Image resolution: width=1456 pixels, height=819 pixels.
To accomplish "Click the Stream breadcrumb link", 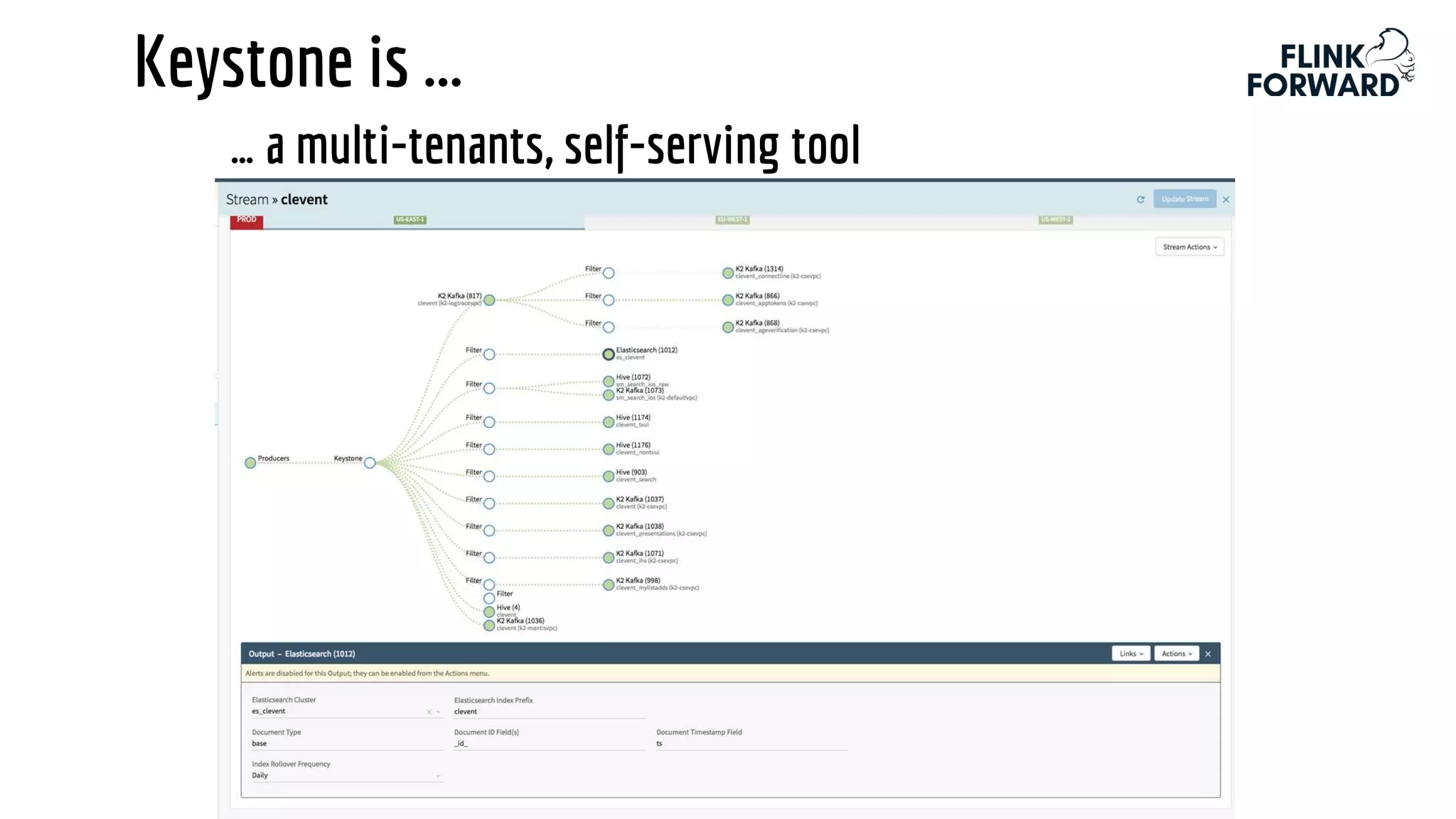I will pos(247,200).
